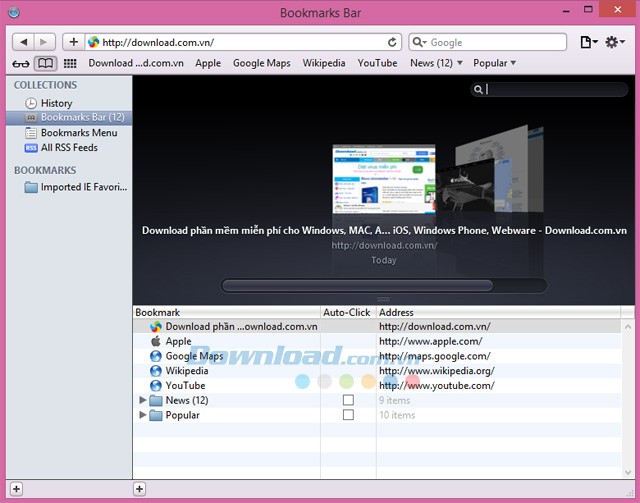Enable Auto-Click checkbox for Popular folder
This screenshot has width=640, height=503.
click(348, 415)
